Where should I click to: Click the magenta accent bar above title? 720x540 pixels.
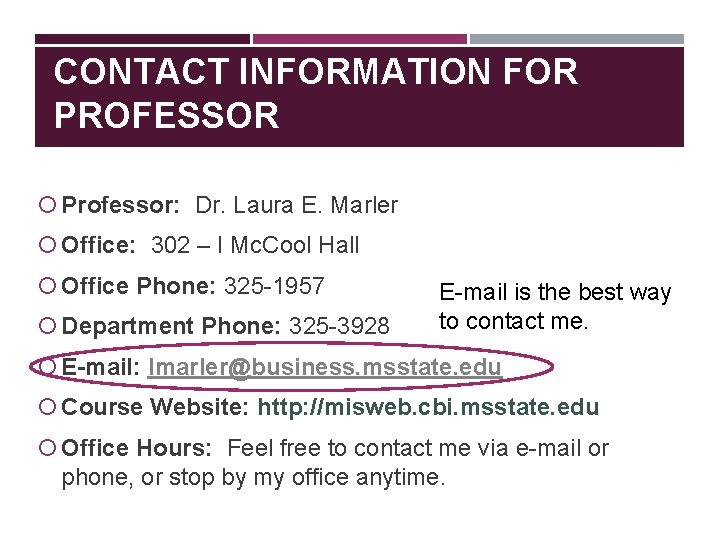pyautogui.click(x=360, y=39)
